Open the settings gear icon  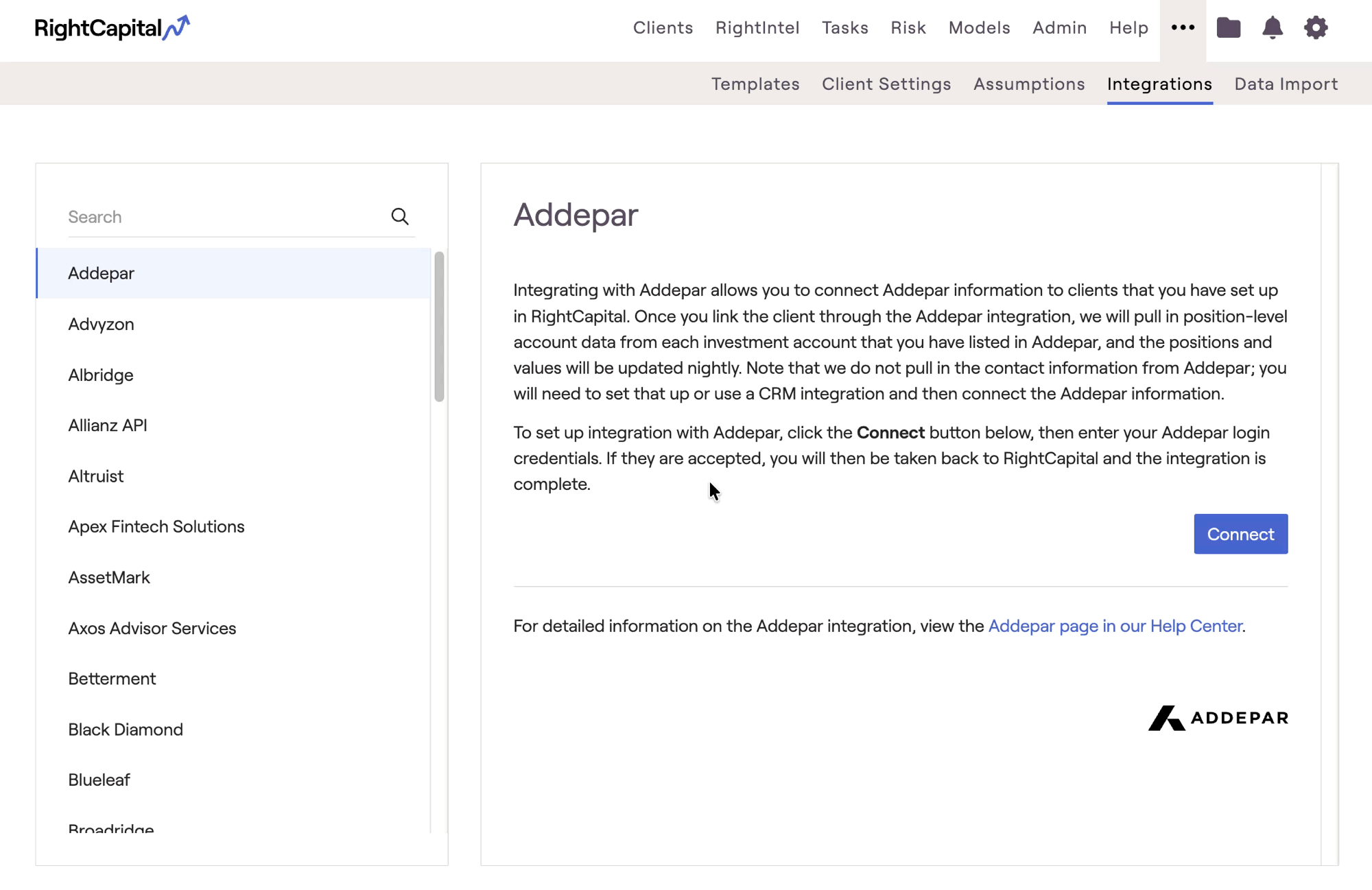point(1316,28)
